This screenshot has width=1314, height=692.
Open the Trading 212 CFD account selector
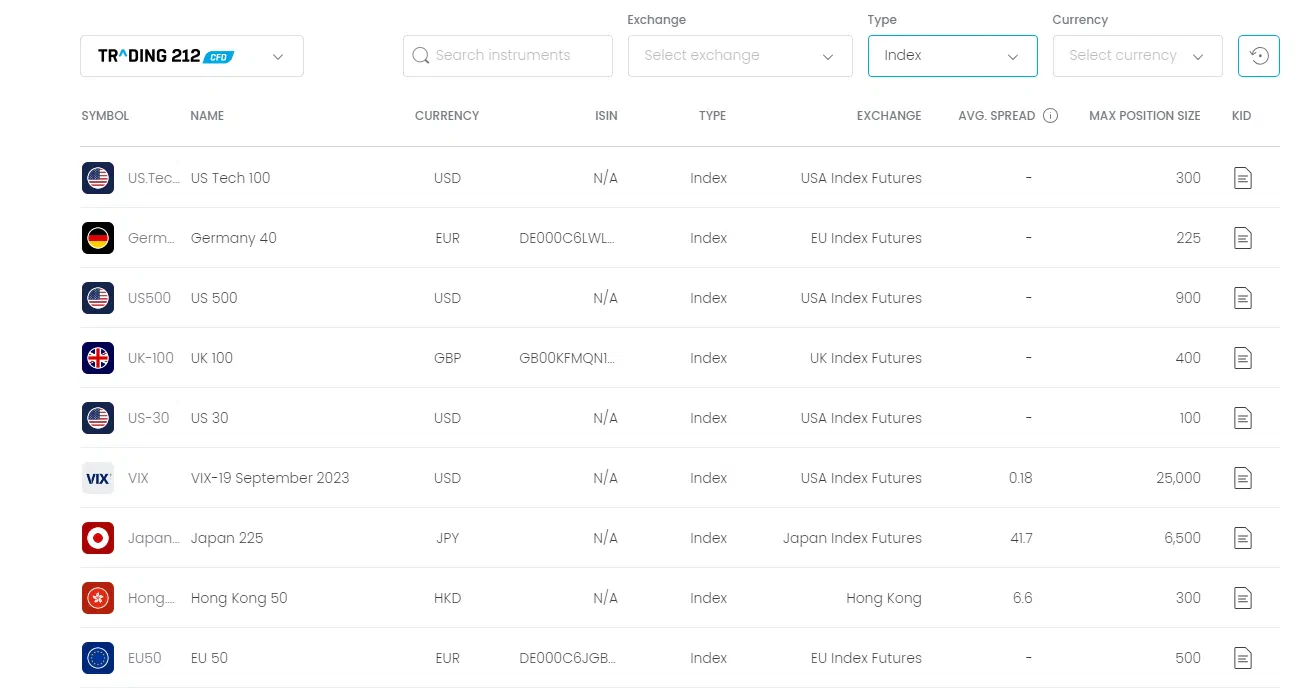(192, 56)
